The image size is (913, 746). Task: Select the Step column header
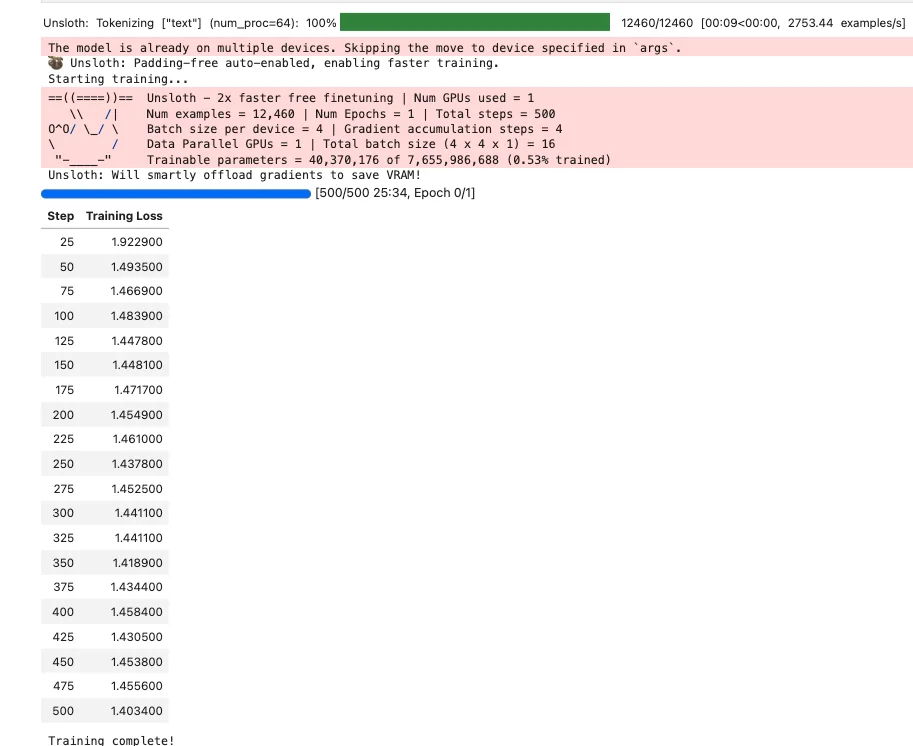click(x=61, y=216)
